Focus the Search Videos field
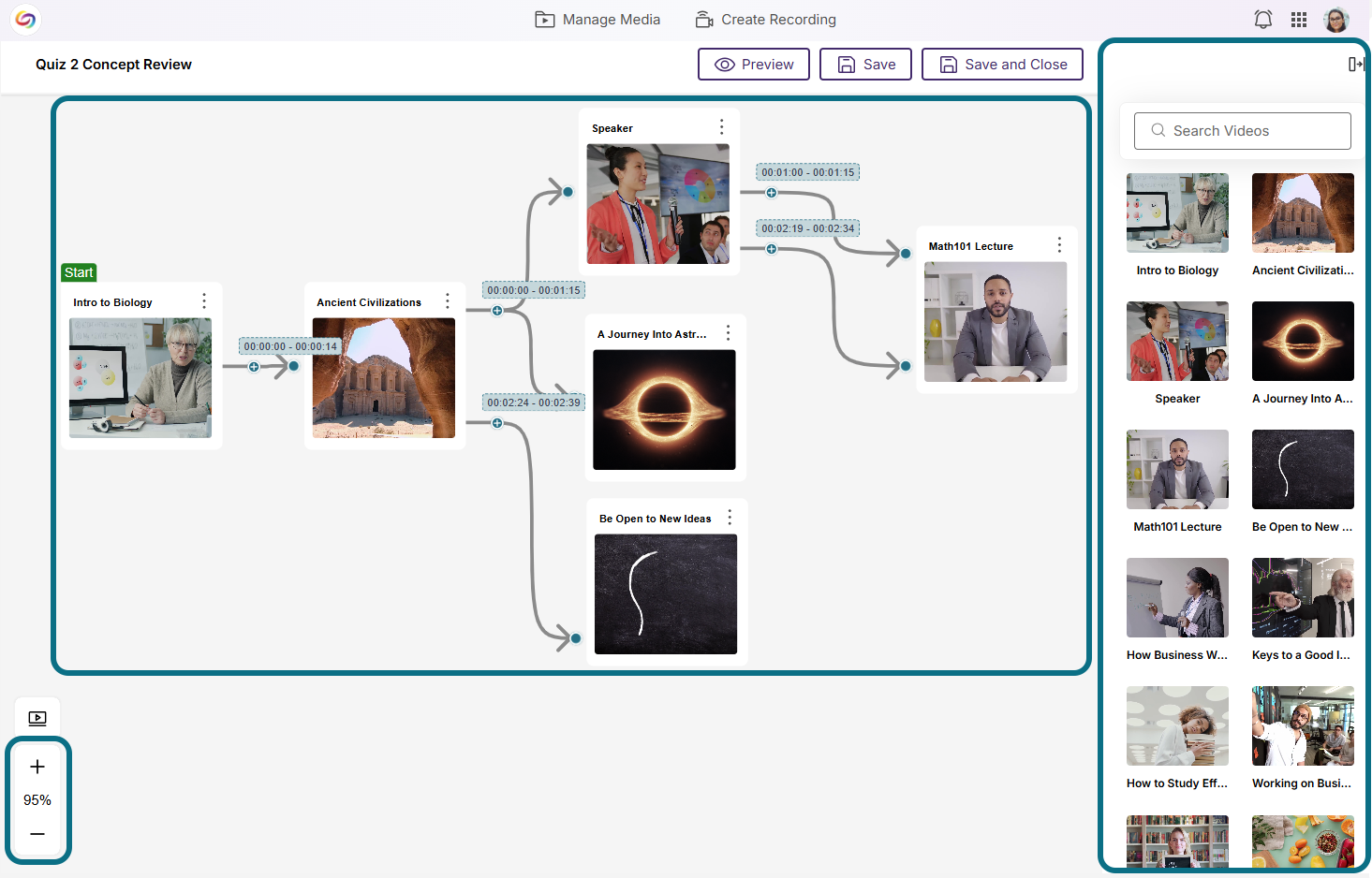This screenshot has height=878, width=1372. point(1242,131)
